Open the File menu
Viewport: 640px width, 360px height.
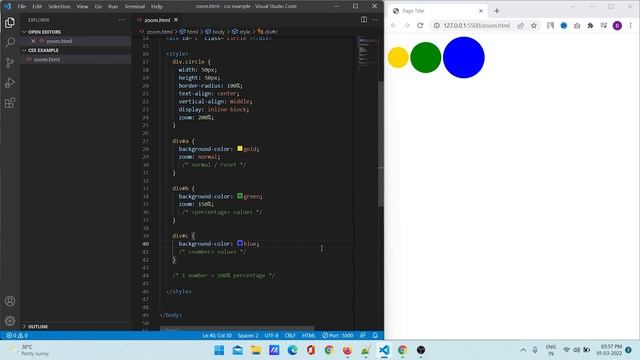[22, 6]
